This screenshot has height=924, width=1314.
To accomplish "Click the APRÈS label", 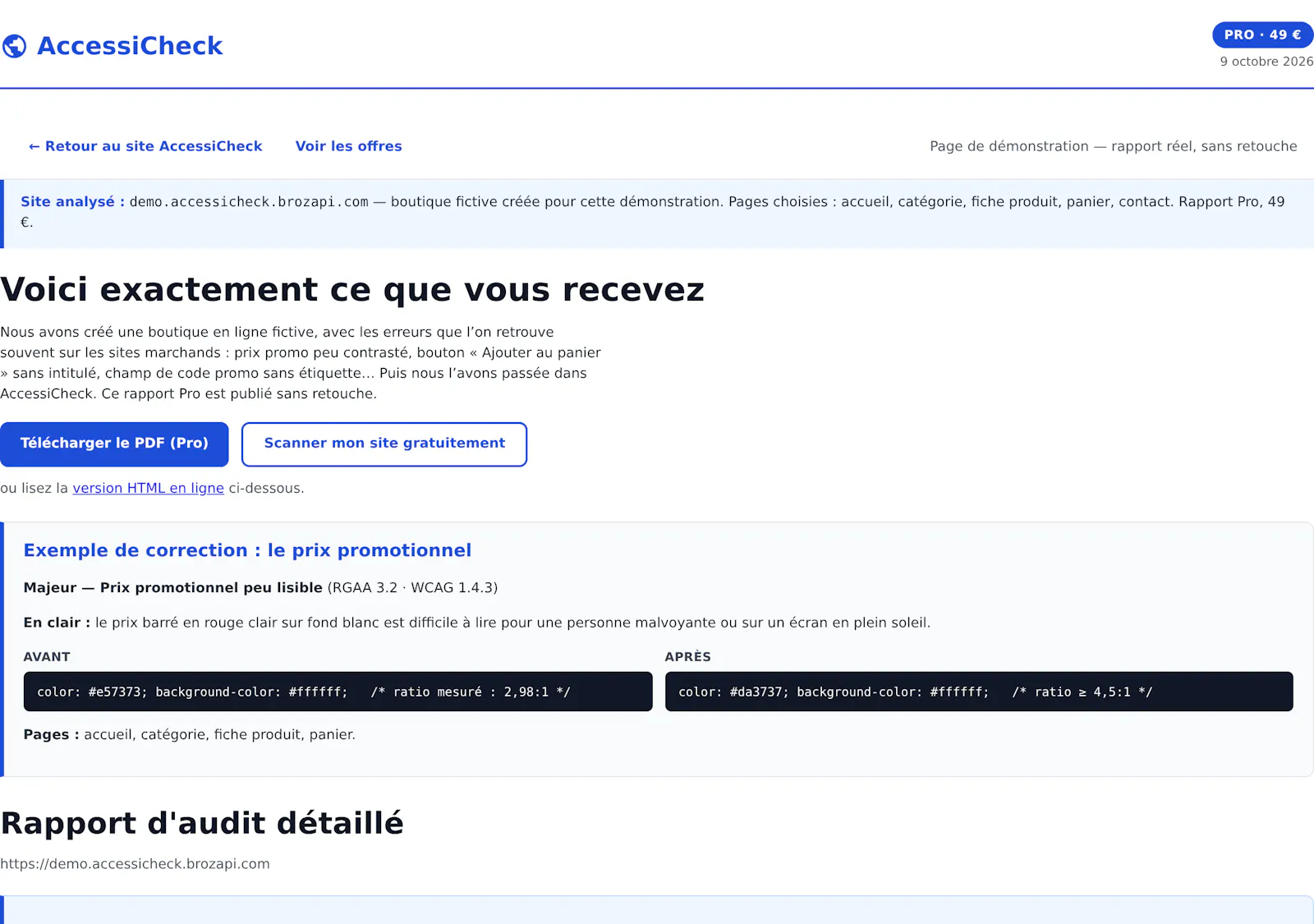I will [x=688, y=657].
